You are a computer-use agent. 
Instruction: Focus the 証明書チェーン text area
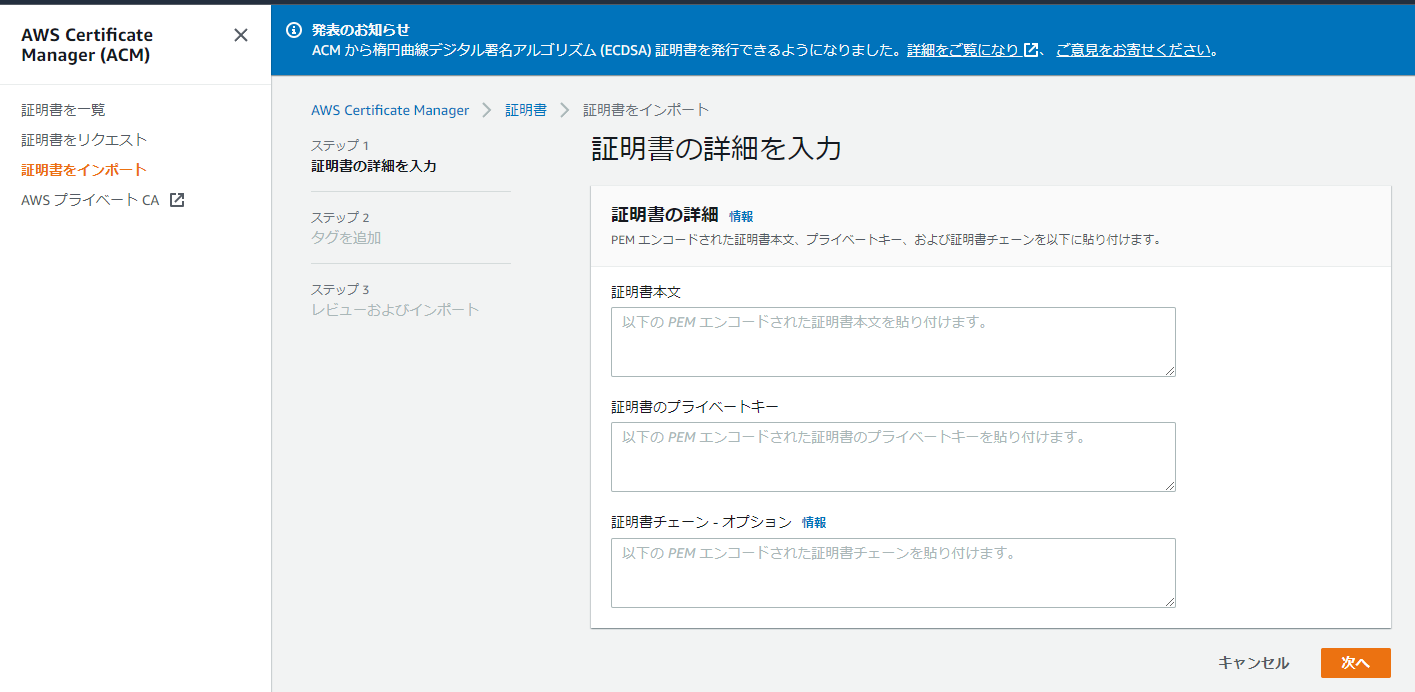(893, 573)
